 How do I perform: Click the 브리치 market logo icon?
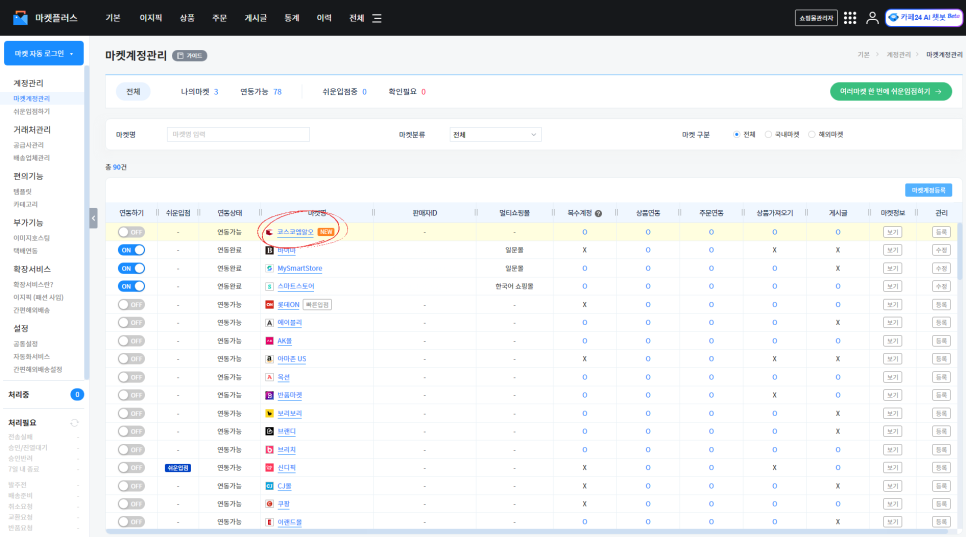click(x=269, y=450)
